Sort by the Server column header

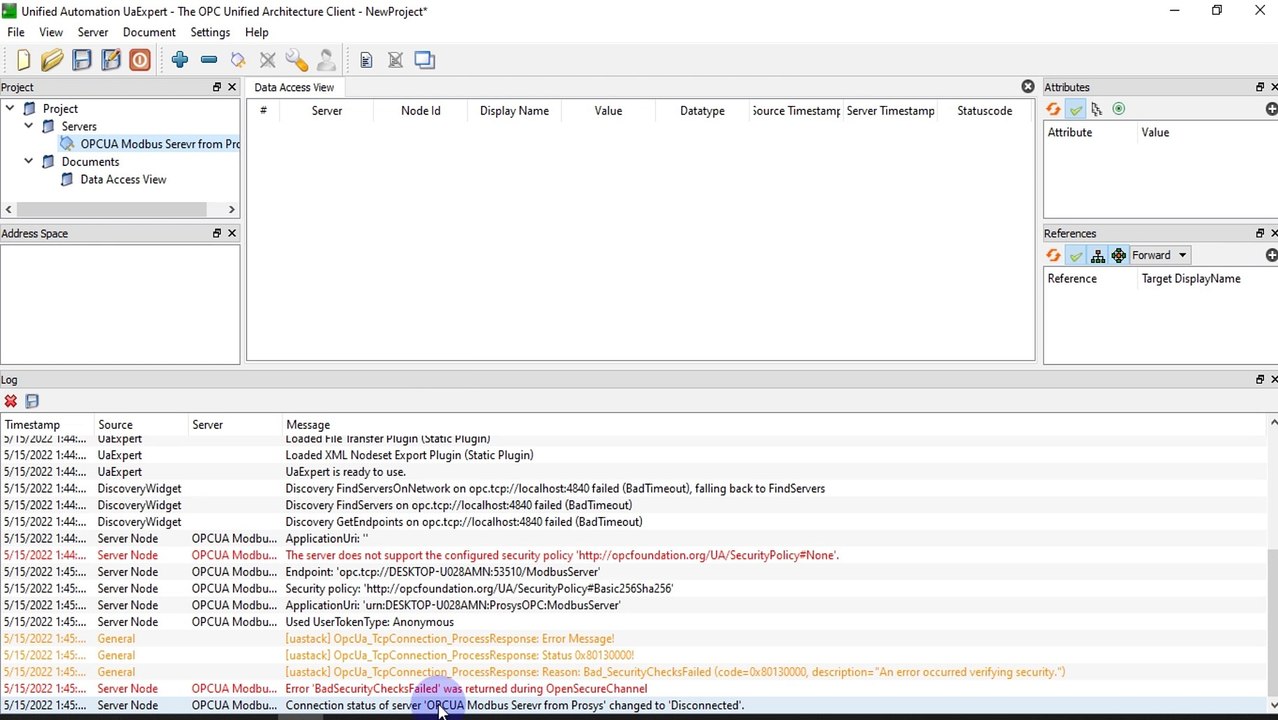(x=327, y=111)
